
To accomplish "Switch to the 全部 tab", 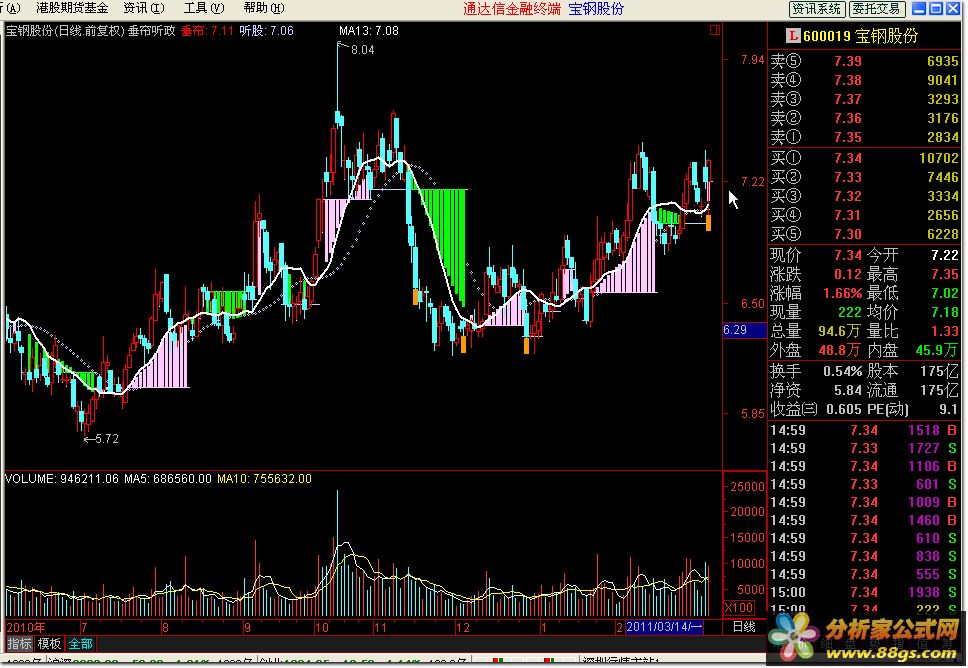I will 80,644.
